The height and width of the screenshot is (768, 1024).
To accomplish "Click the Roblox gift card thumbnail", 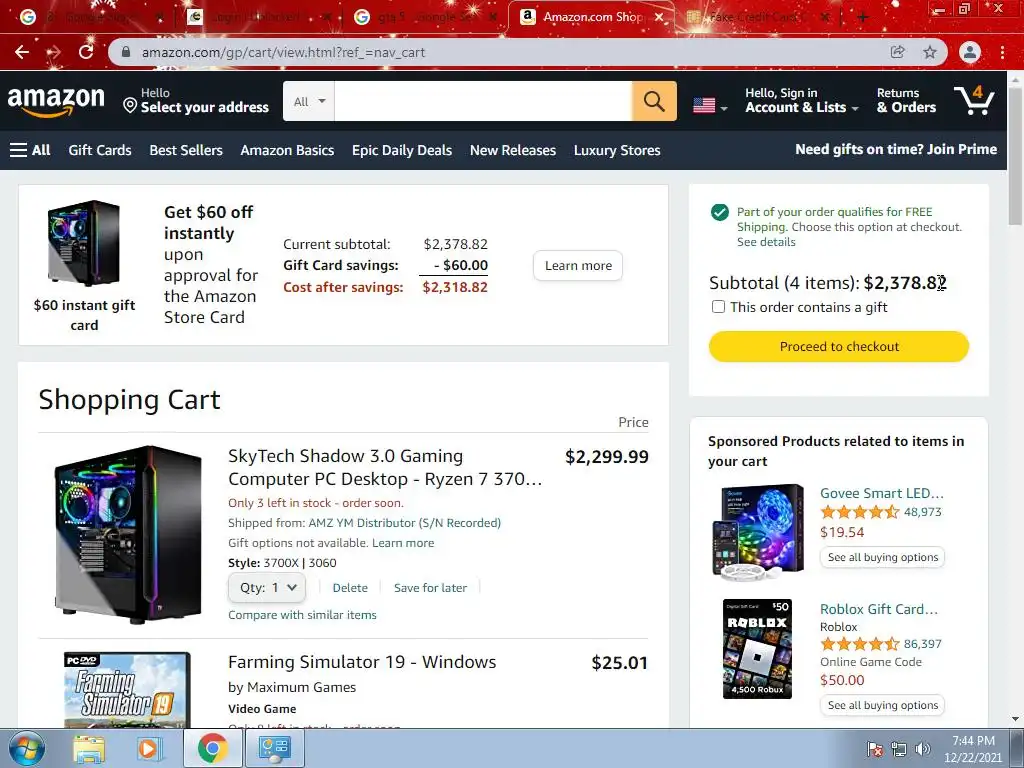I will [x=758, y=648].
